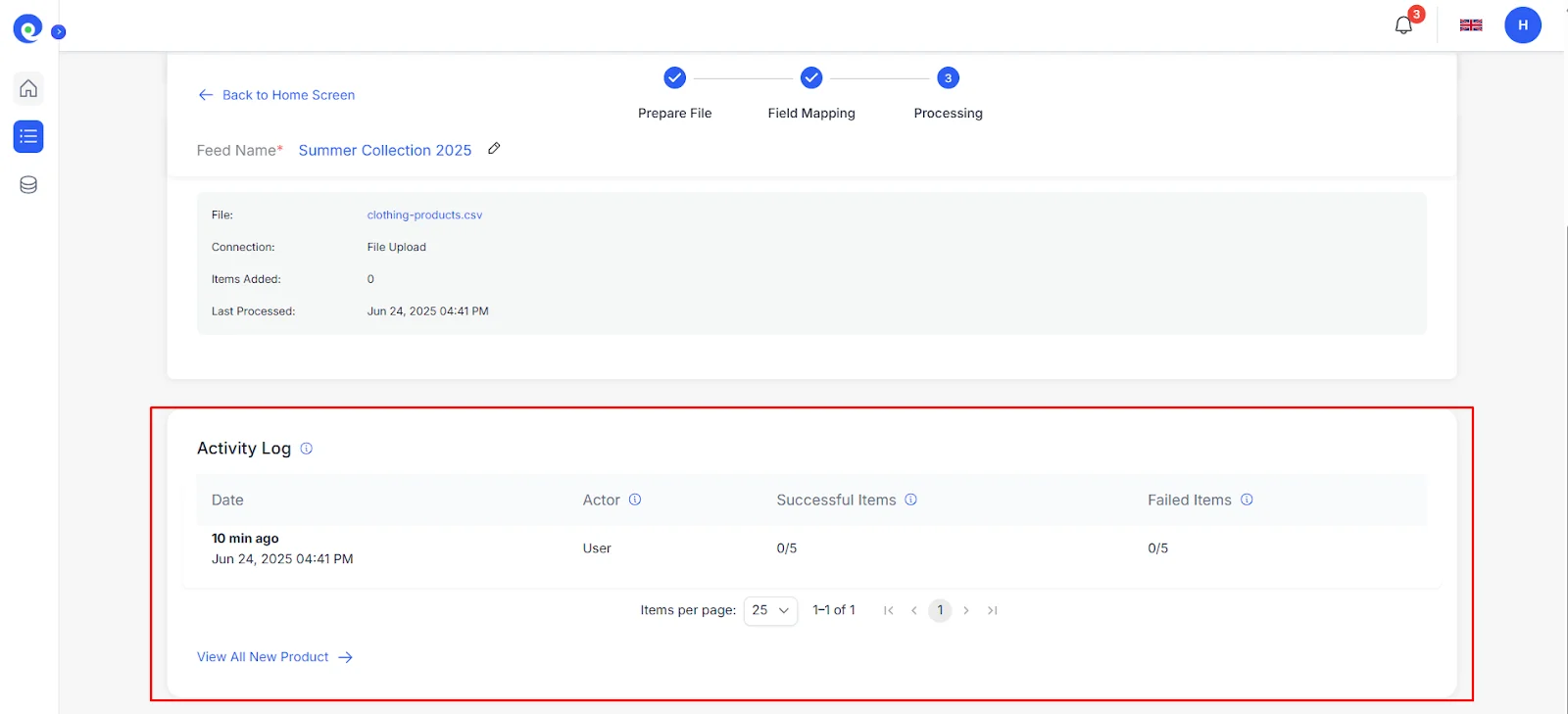Open the H user profile avatar

click(x=1523, y=25)
